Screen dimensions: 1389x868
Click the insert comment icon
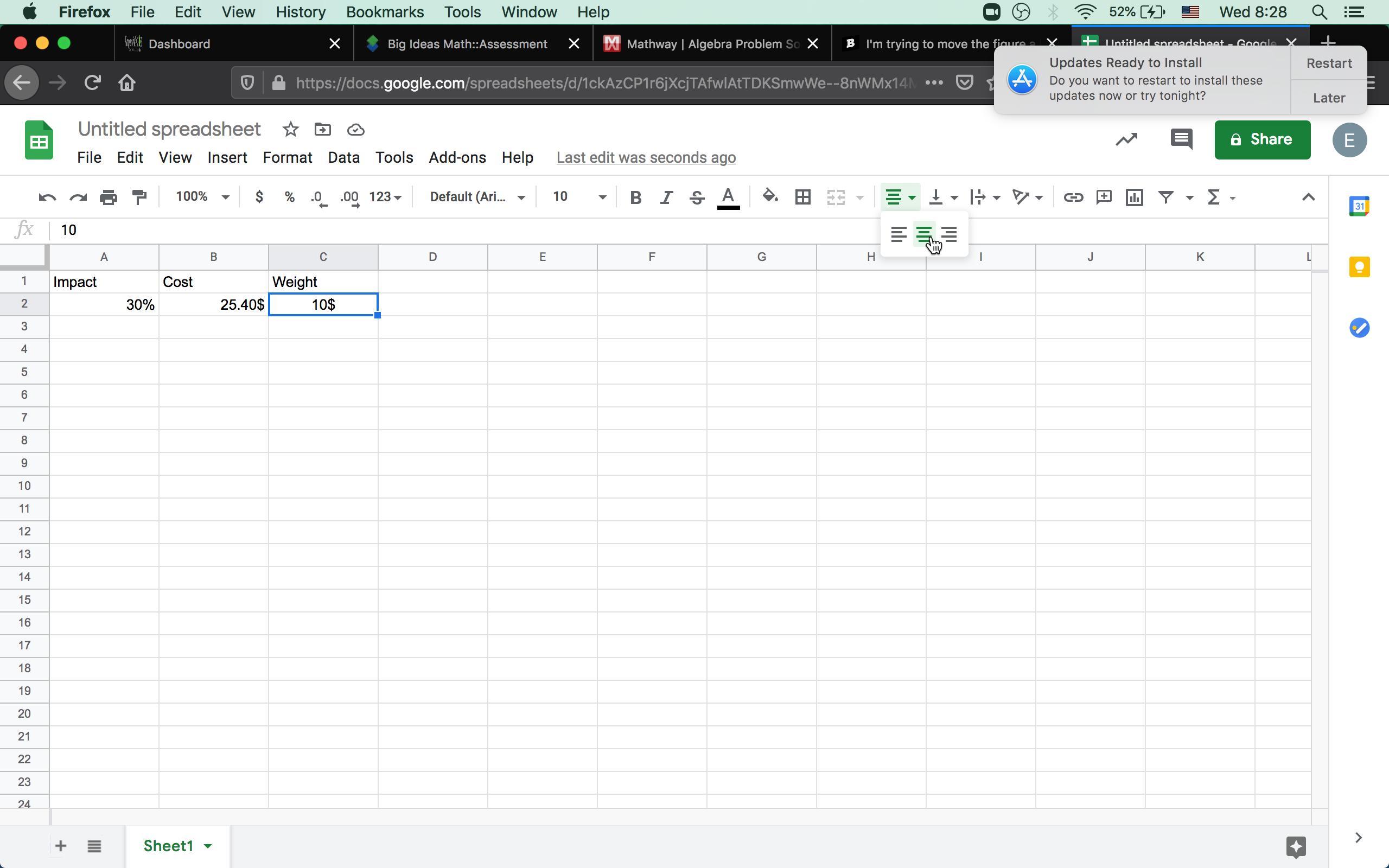coord(1103,197)
